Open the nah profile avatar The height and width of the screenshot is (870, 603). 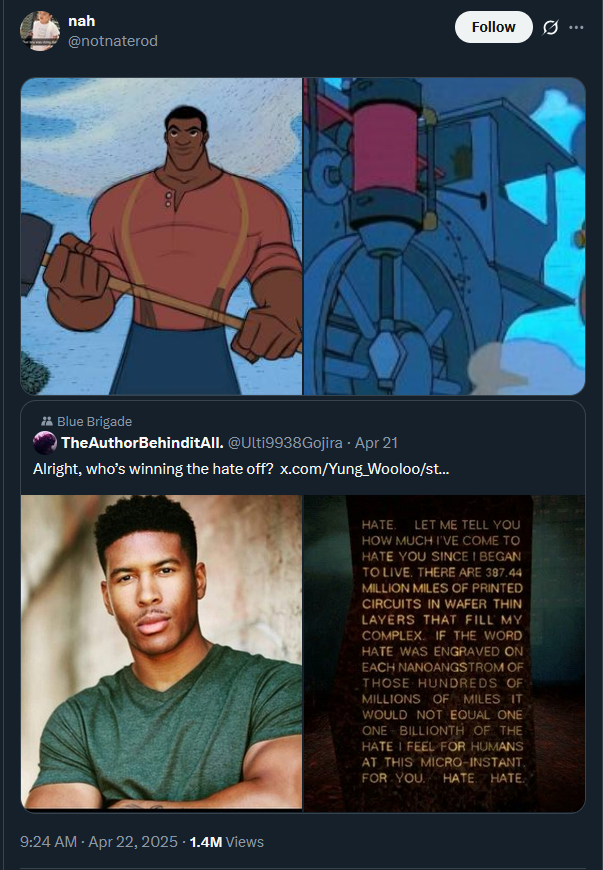tap(40, 31)
